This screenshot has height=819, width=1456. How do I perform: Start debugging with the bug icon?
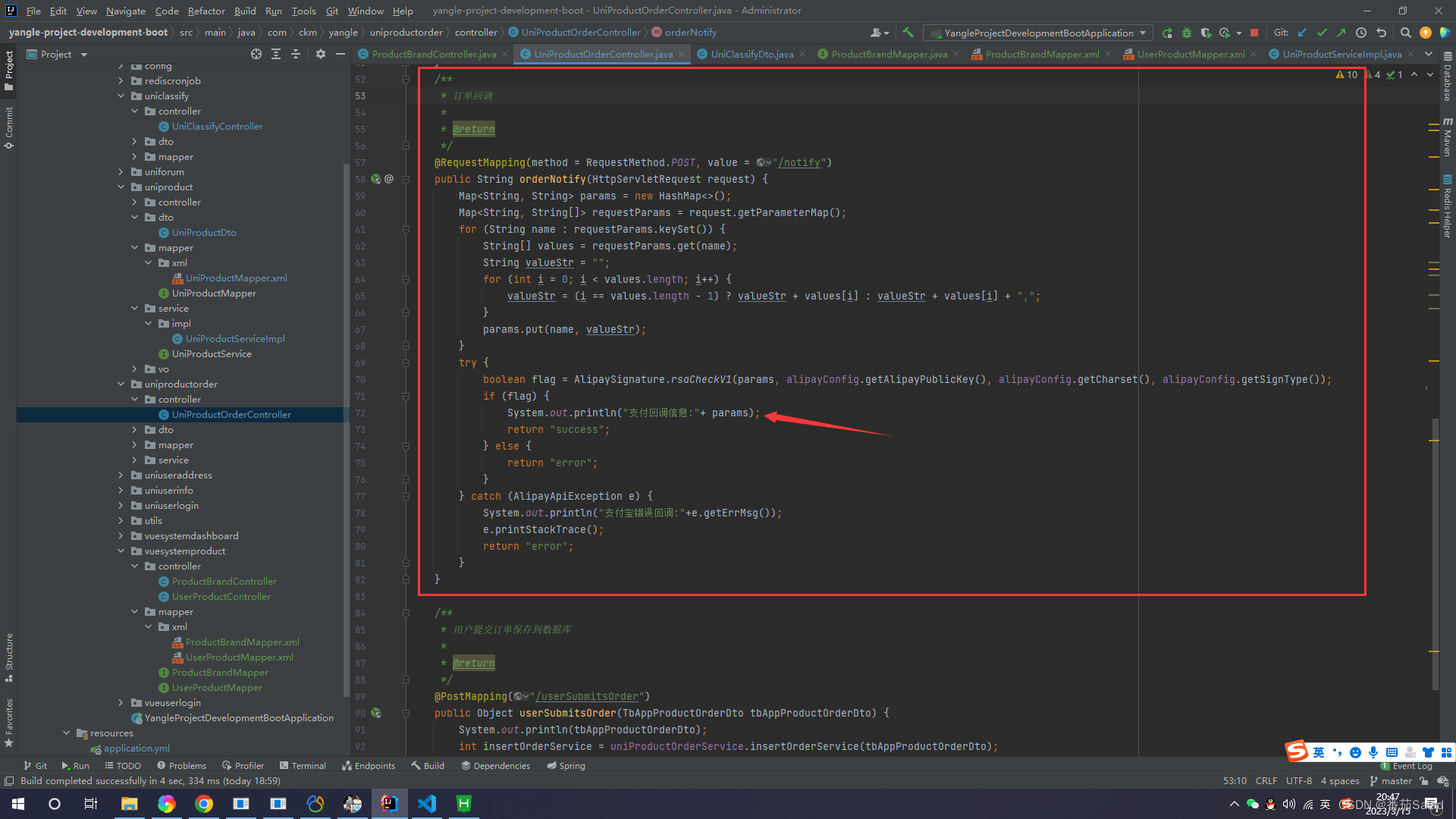[1187, 33]
